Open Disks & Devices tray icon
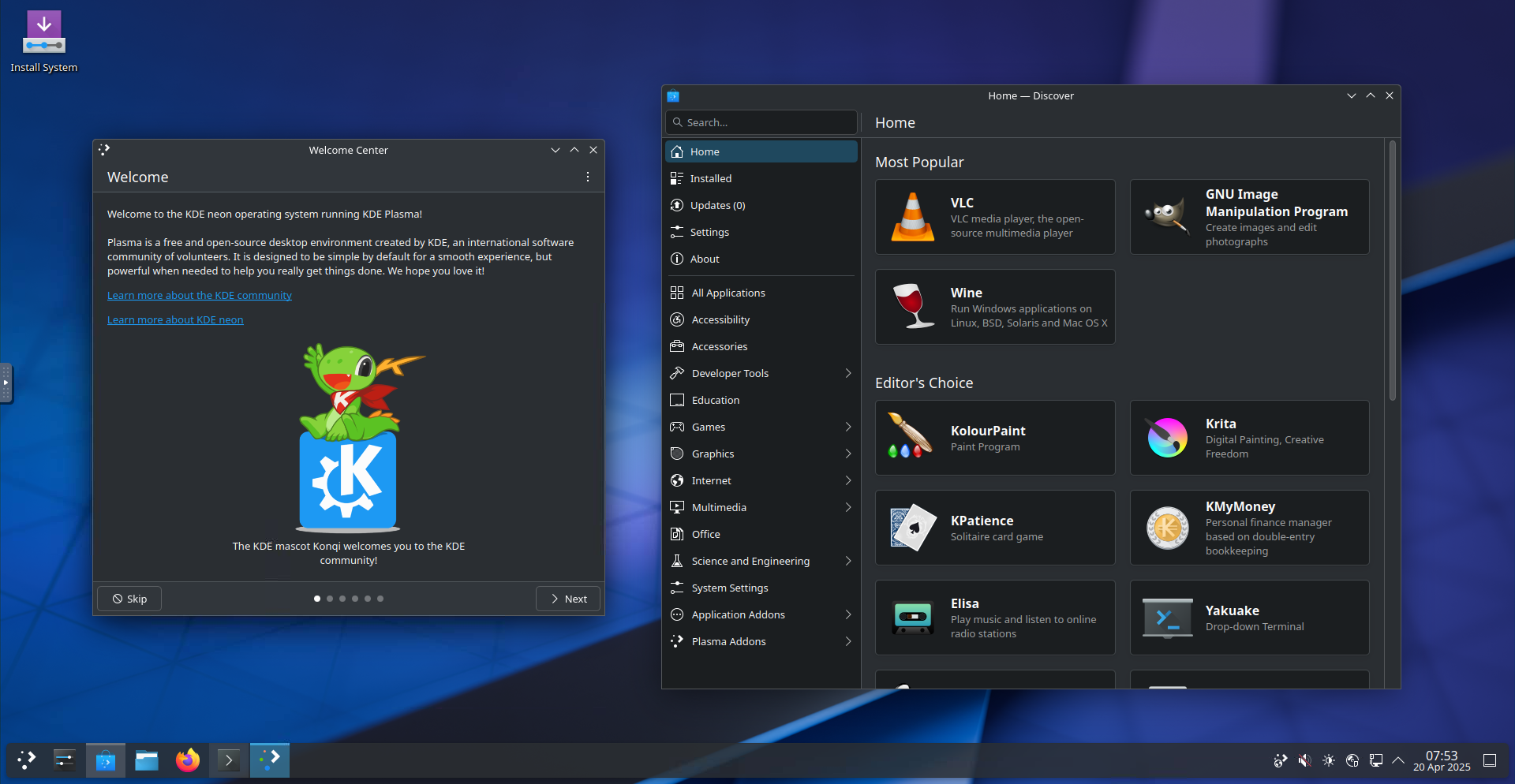The height and width of the screenshot is (784, 1515). pyautogui.click(x=1352, y=760)
